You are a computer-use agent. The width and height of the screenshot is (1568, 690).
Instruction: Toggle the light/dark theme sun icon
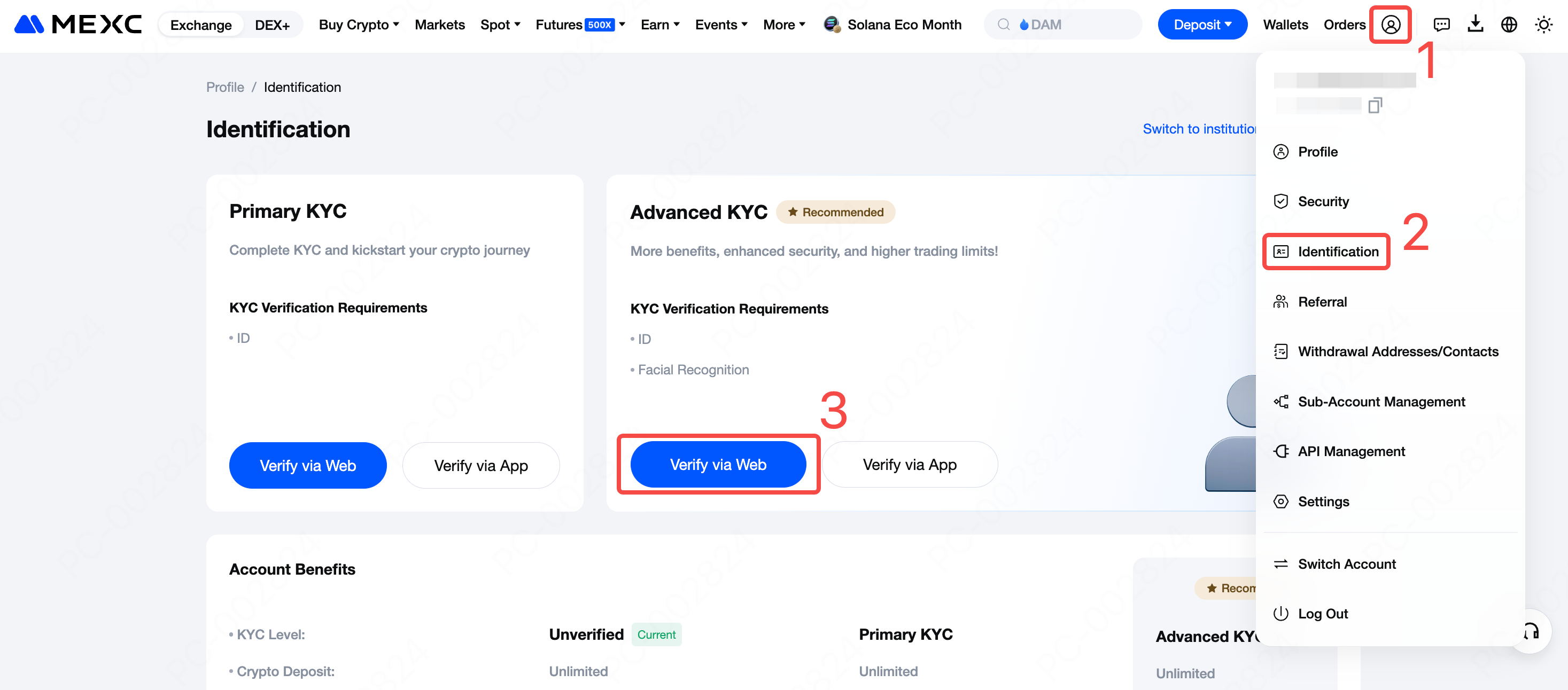[1543, 25]
